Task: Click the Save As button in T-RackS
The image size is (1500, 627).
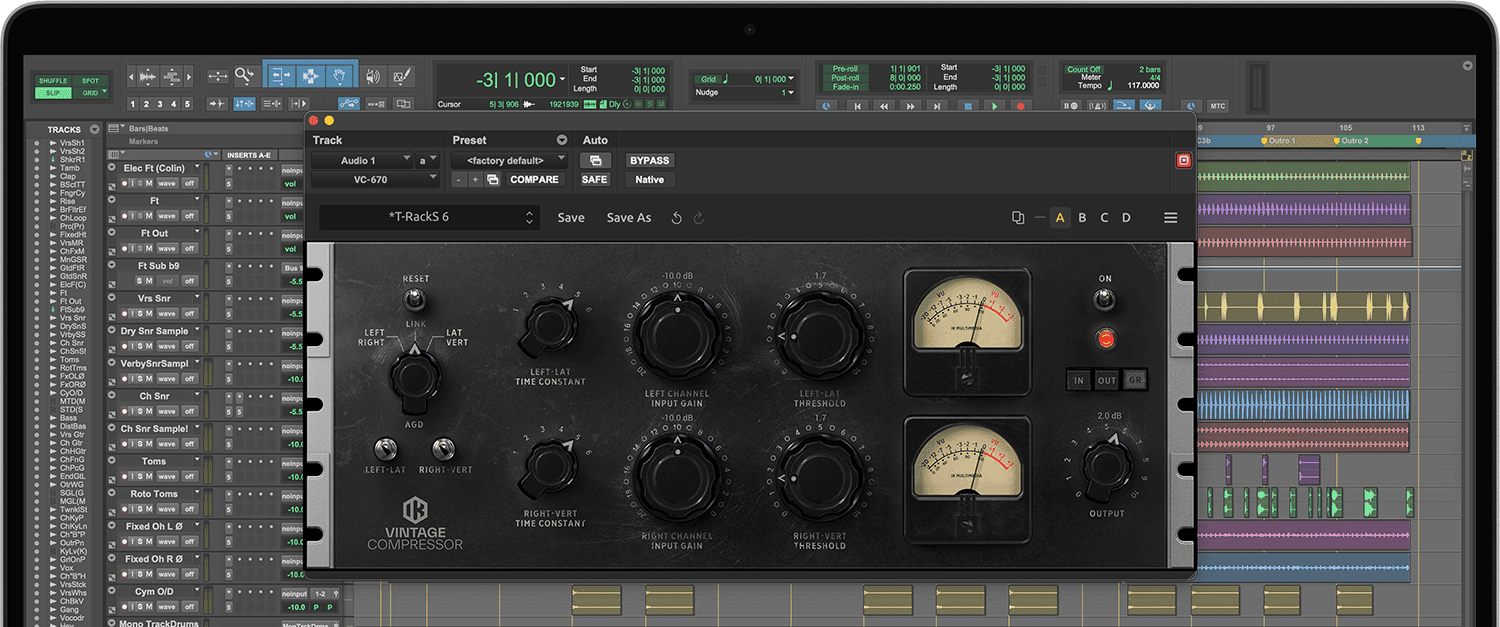Action: (629, 218)
